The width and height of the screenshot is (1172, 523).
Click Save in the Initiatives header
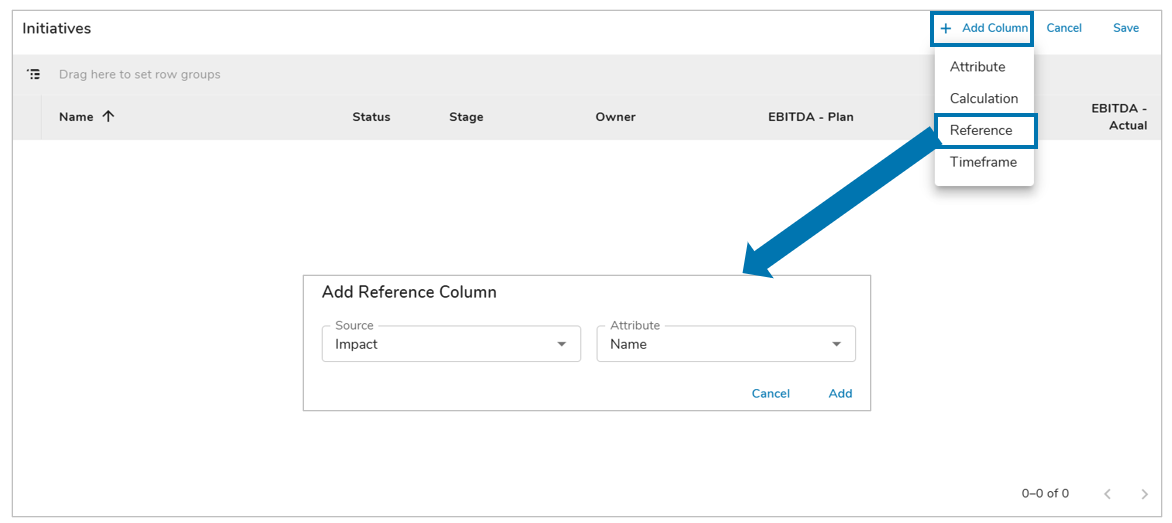click(1125, 28)
